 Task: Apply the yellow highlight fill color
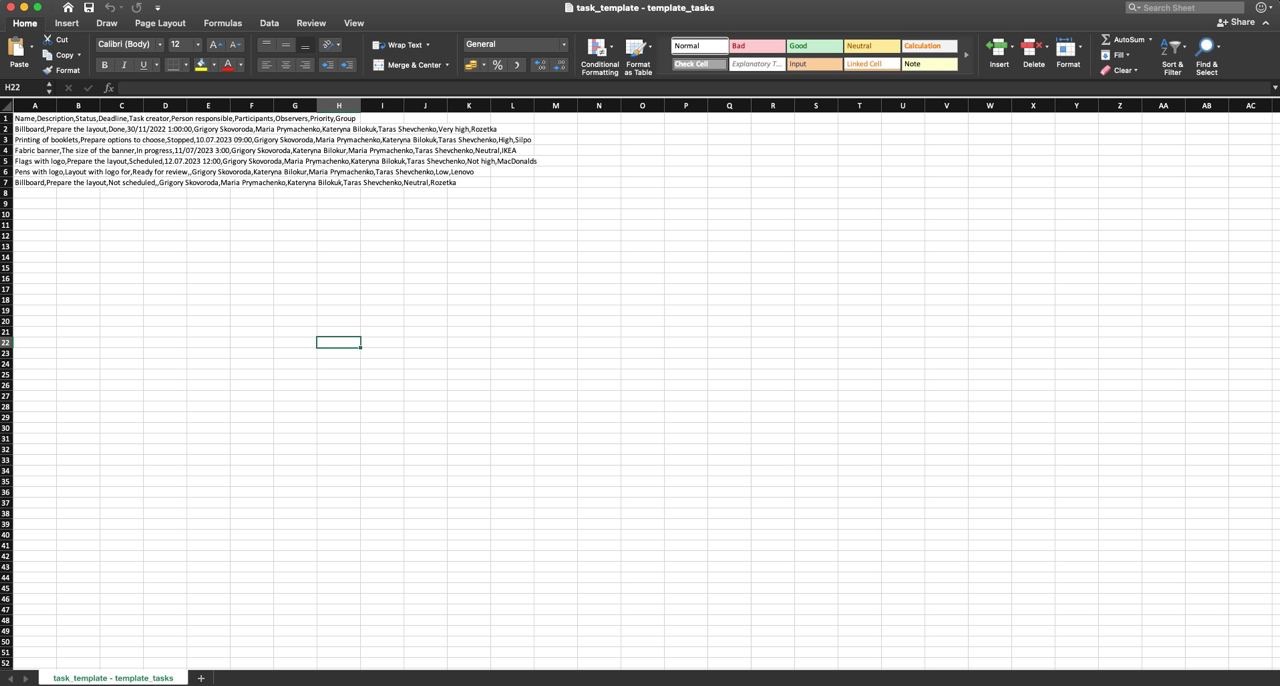(201, 65)
